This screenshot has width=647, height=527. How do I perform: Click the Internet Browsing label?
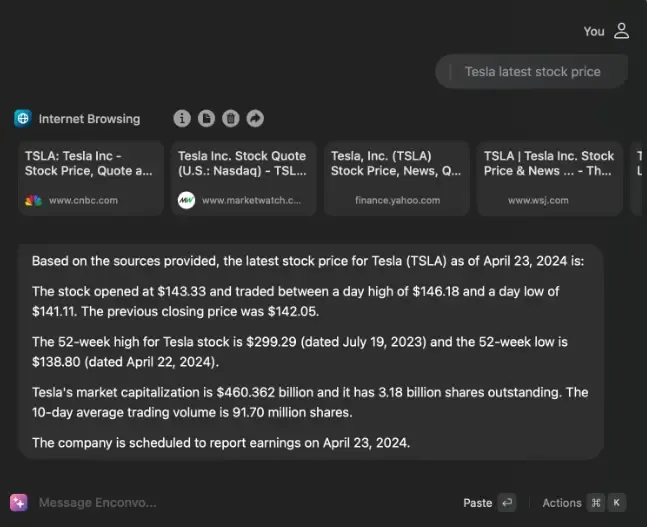89,119
